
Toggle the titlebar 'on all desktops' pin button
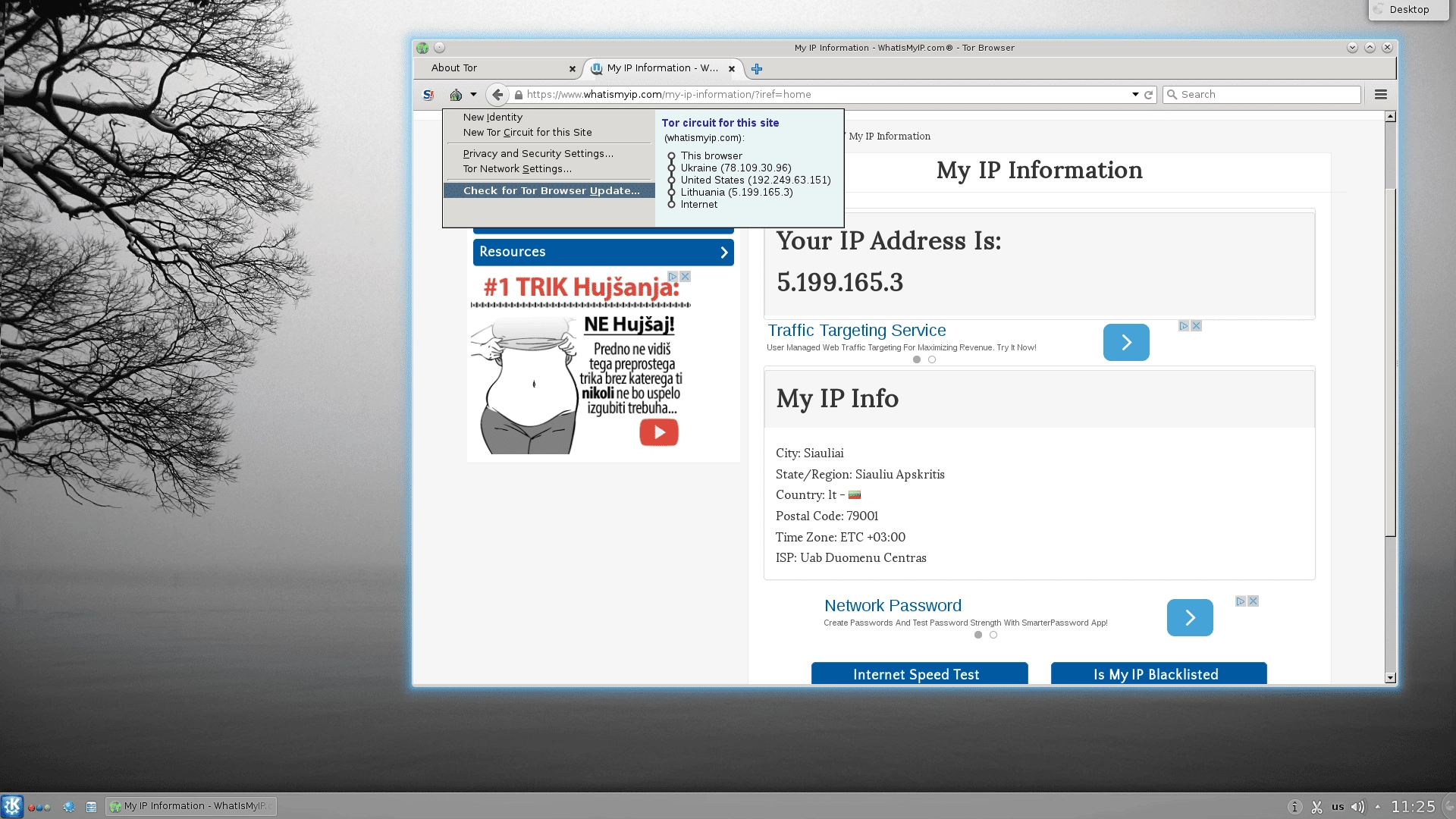pos(439,48)
